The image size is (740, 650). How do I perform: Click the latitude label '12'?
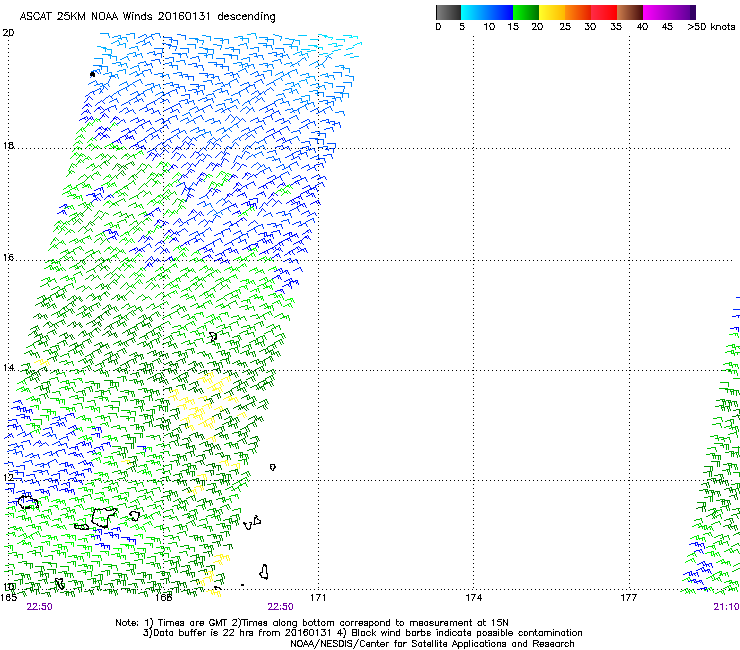8,478
